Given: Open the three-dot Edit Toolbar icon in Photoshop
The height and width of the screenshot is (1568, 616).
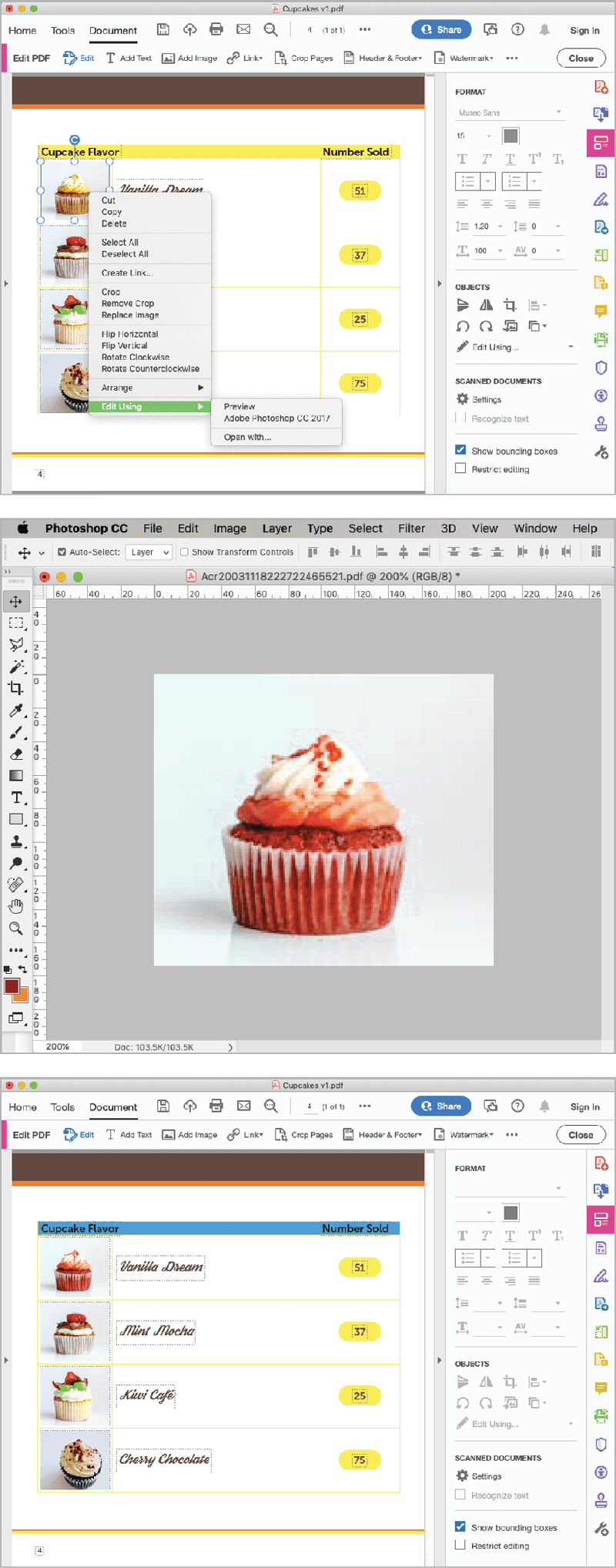Looking at the screenshot, I should click(16, 950).
